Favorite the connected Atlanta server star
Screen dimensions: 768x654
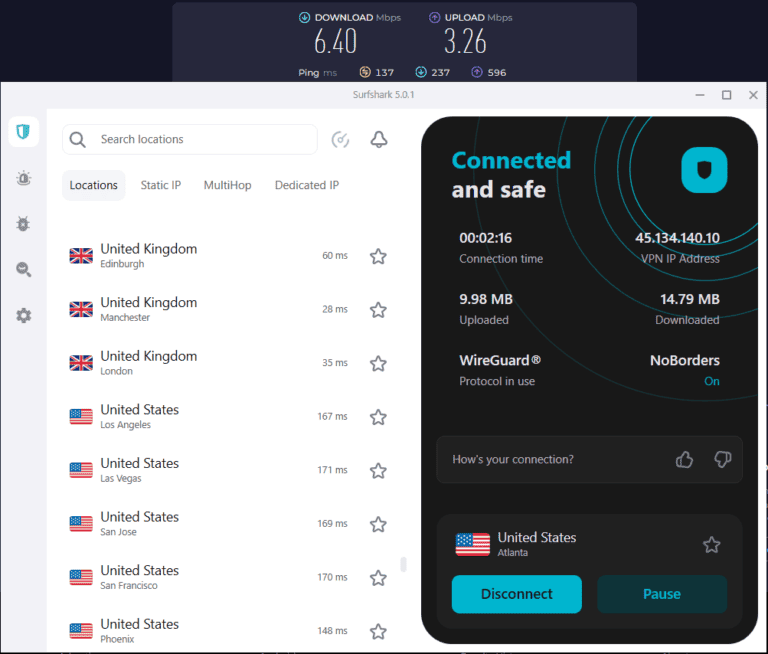point(712,545)
